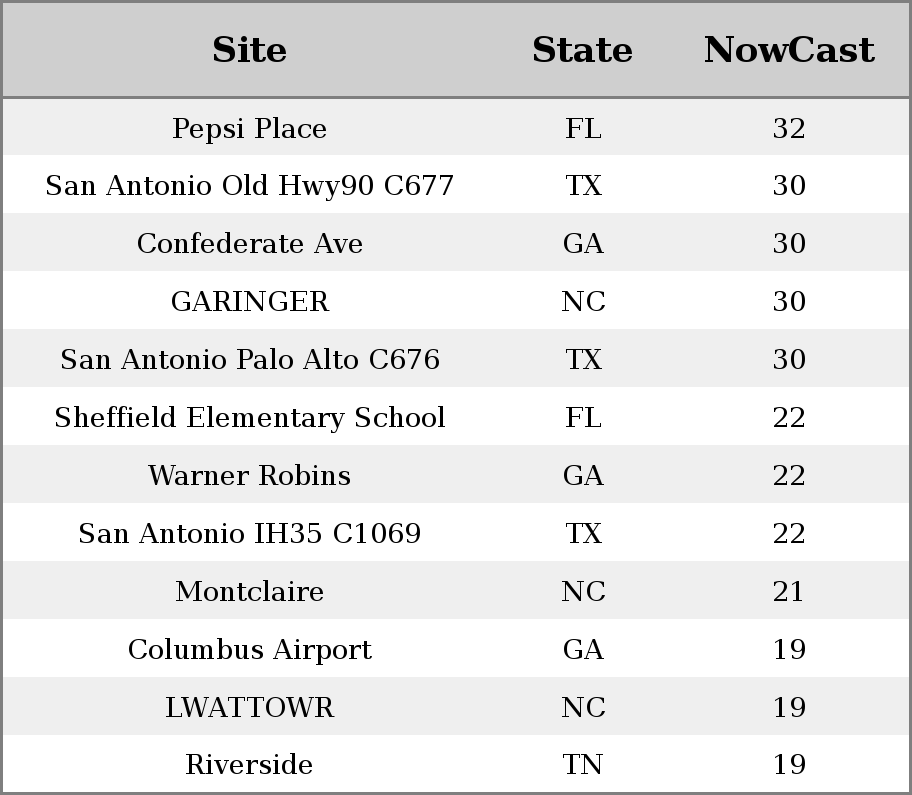Screen dimensions: 912x795
Task: Select San Antonio Old Hwy90 C677 row
Action: pyautogui.click(x=456, y=185)
